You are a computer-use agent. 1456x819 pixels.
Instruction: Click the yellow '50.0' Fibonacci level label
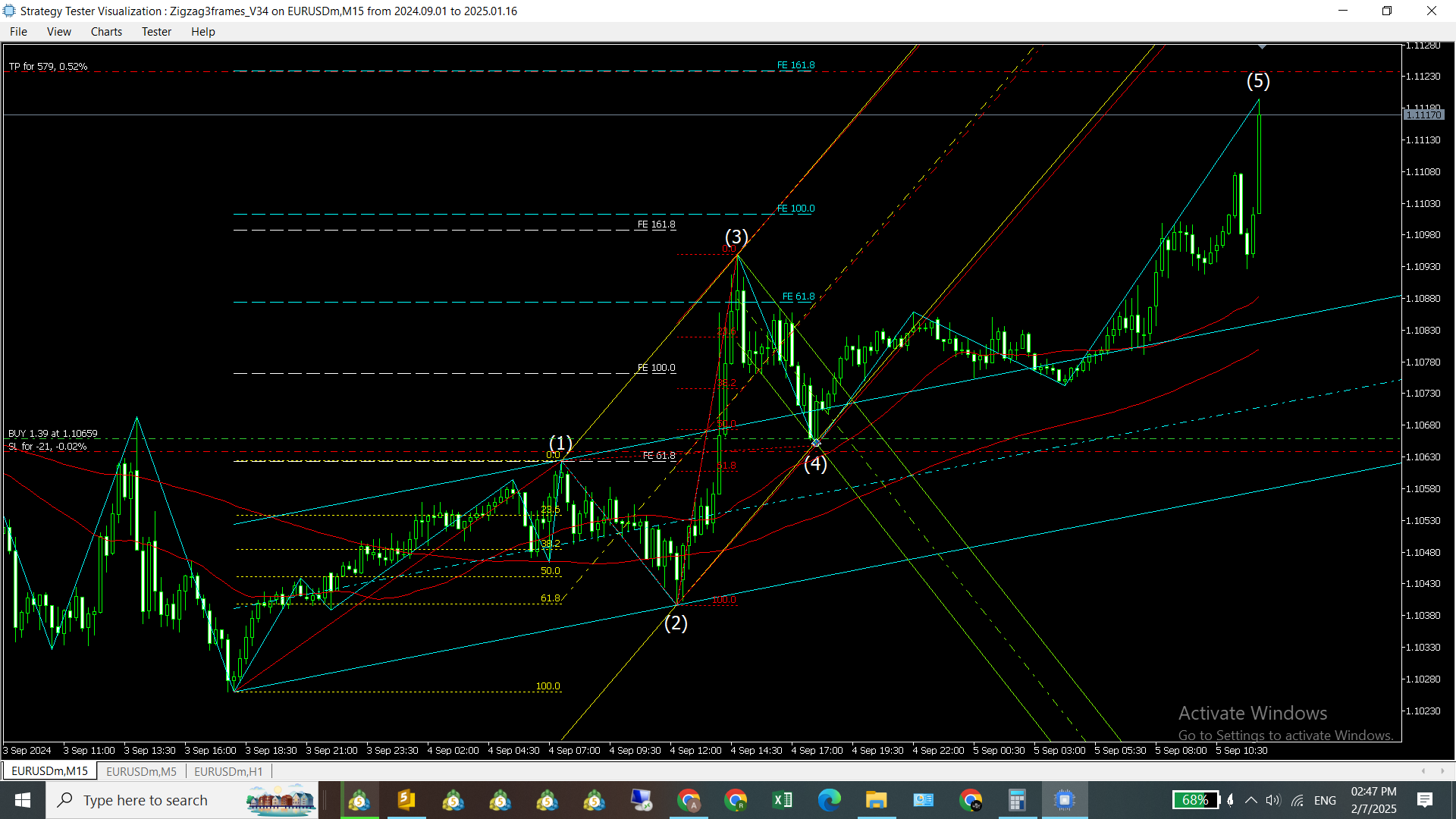[550, 571]
